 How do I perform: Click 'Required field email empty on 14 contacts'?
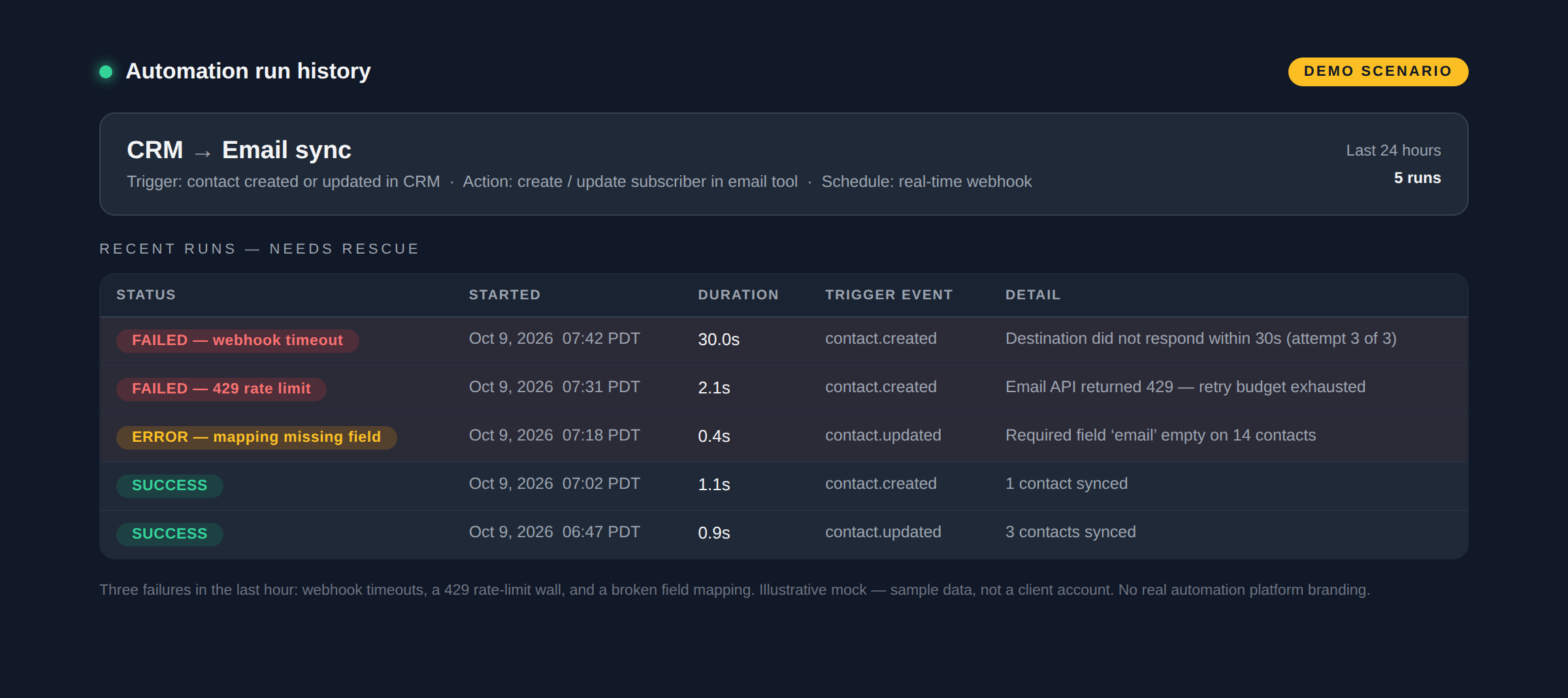pyautogui.click(x=1161, y=435)
